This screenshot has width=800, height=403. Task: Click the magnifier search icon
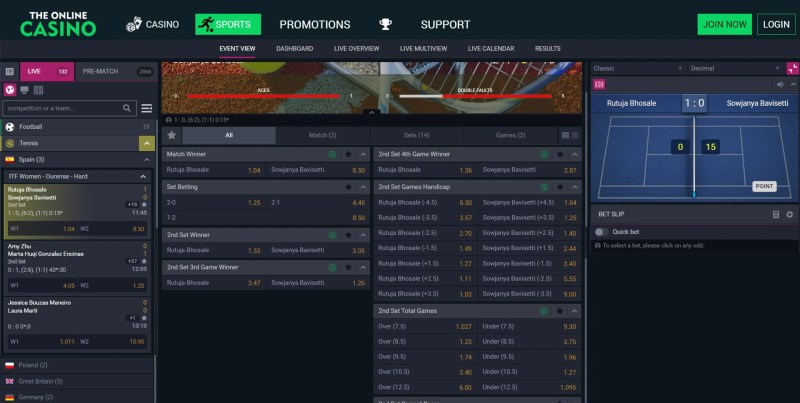(x=127, y=108)
